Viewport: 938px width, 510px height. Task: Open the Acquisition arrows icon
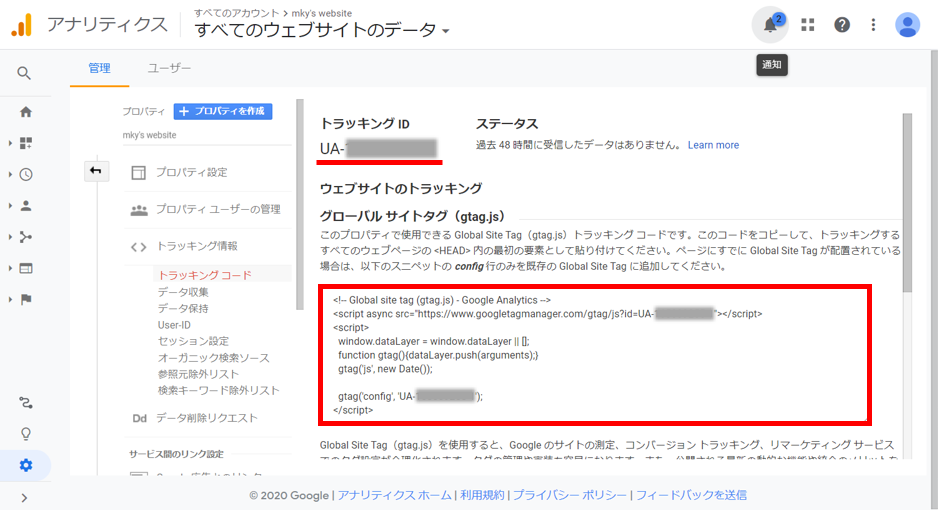tap(26, 237)
